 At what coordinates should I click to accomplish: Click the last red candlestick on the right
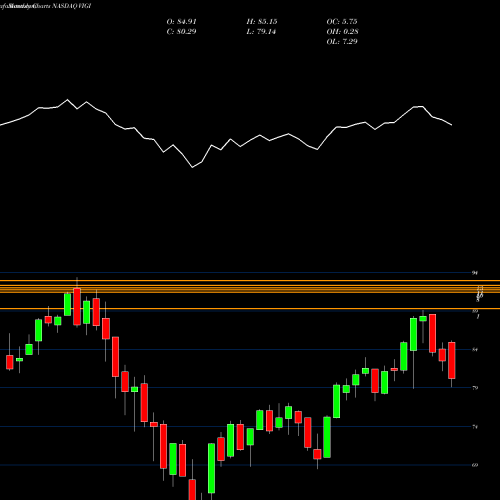tap(452, 360)
